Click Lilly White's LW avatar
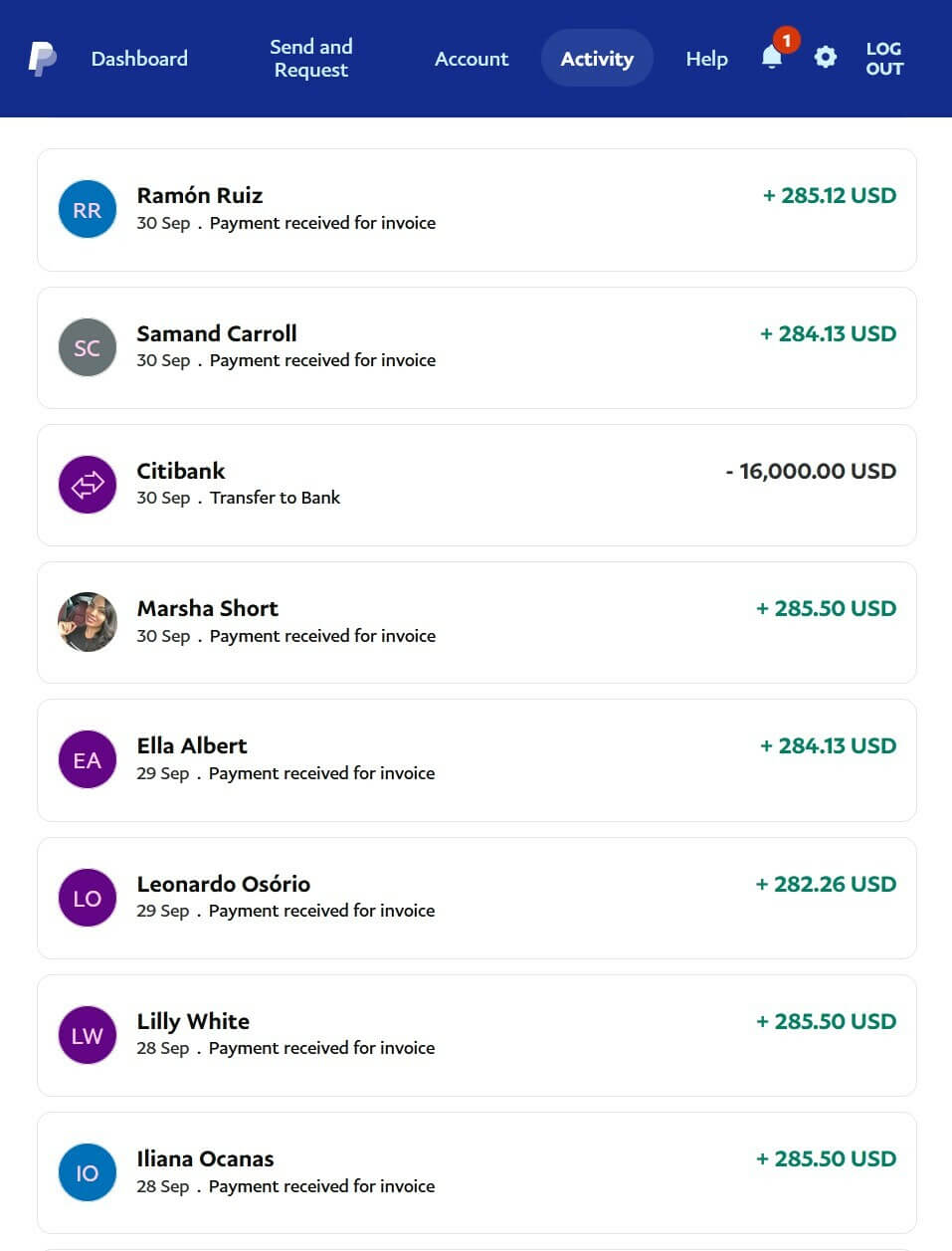This screenshot has height=1251, width=952. [88, 1035]
